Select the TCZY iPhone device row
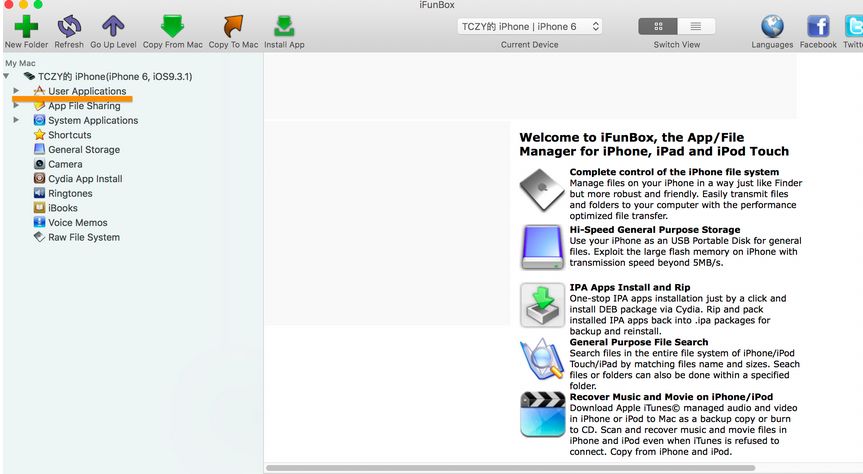This screenshot has height=474, width=863. point(115,76)
